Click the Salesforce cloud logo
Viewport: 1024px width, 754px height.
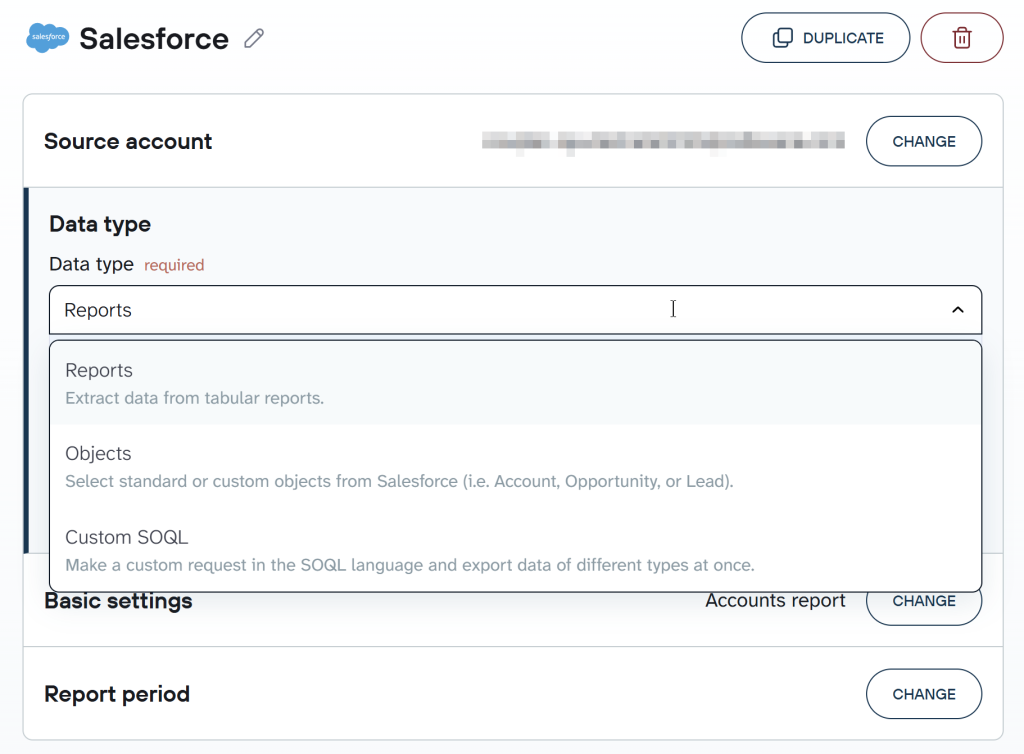pos(48,37)
